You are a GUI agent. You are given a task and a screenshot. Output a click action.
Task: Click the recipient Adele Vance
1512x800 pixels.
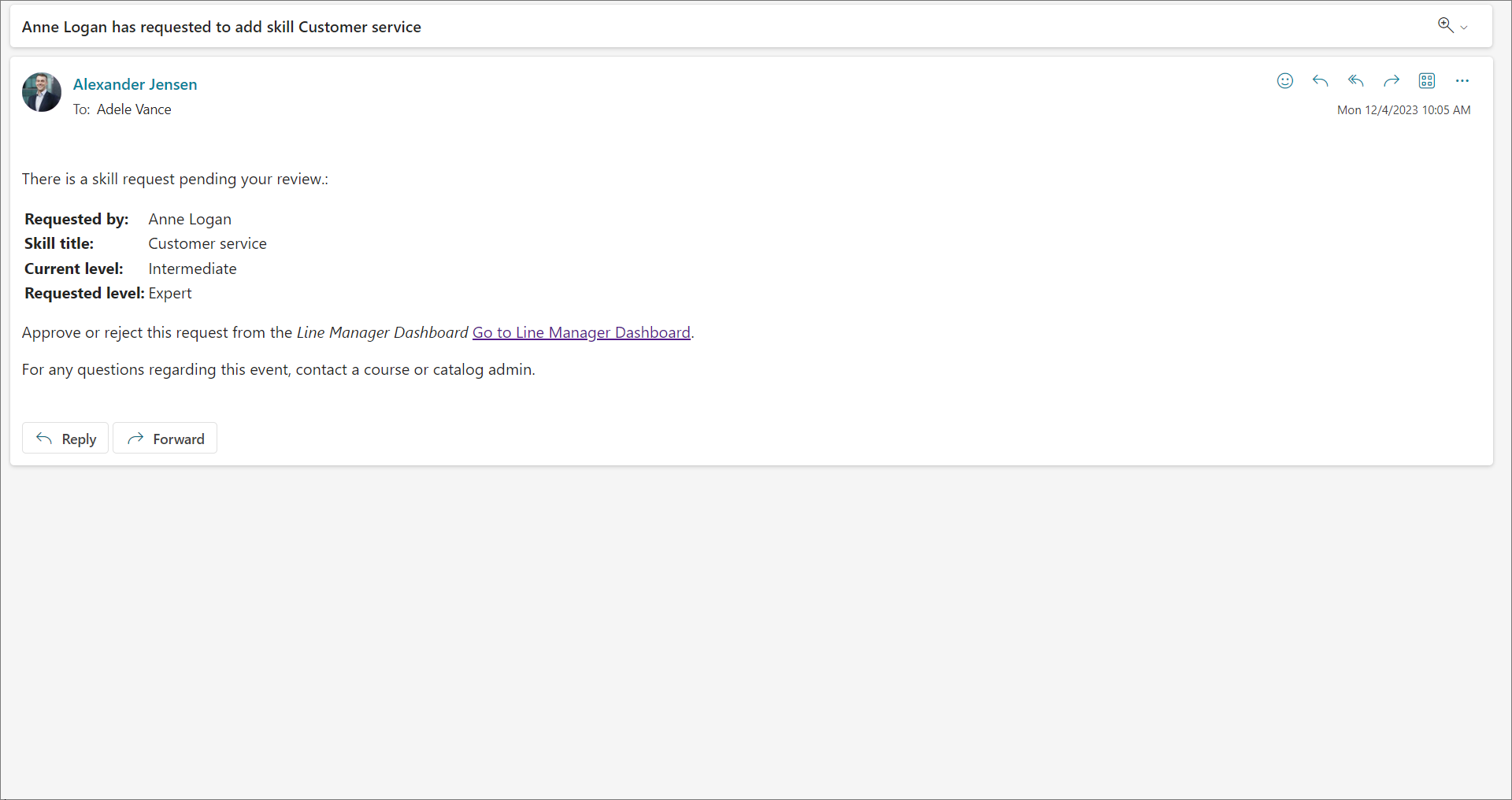(x=134, y=109)
